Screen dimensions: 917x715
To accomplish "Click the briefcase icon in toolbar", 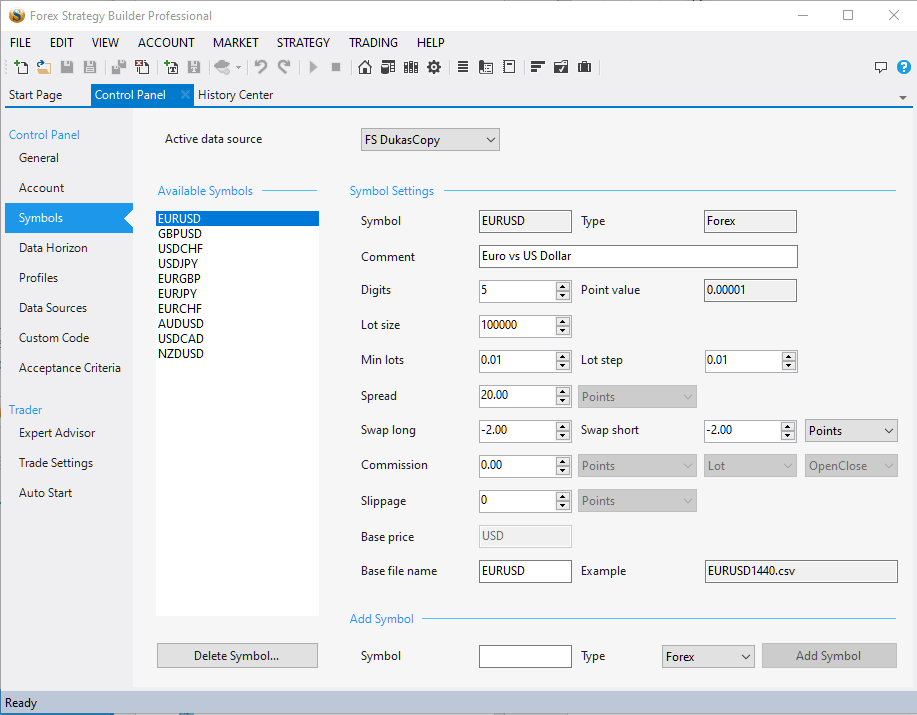I will tap(584, 68).
